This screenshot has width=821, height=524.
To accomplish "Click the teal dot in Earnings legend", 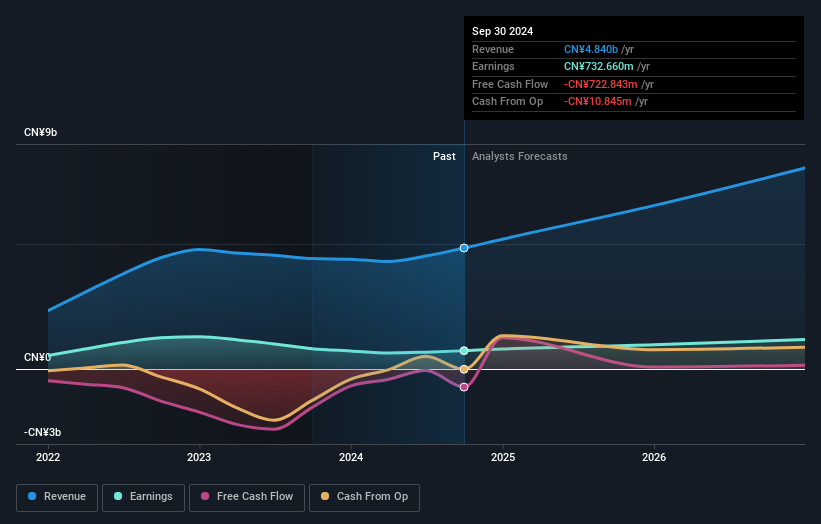I will [x=118, y=496].
